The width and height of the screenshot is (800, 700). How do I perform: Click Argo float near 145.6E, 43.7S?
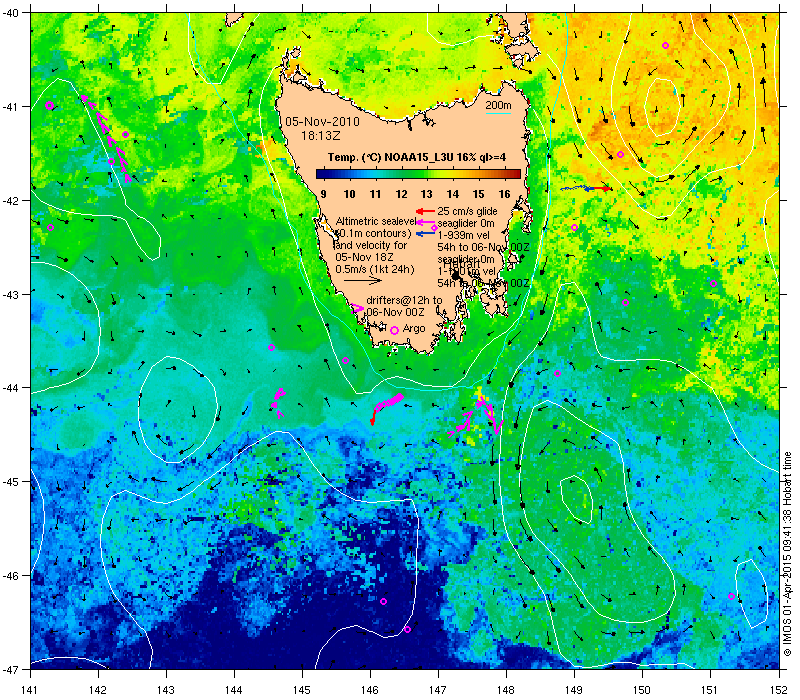(345, 361)
